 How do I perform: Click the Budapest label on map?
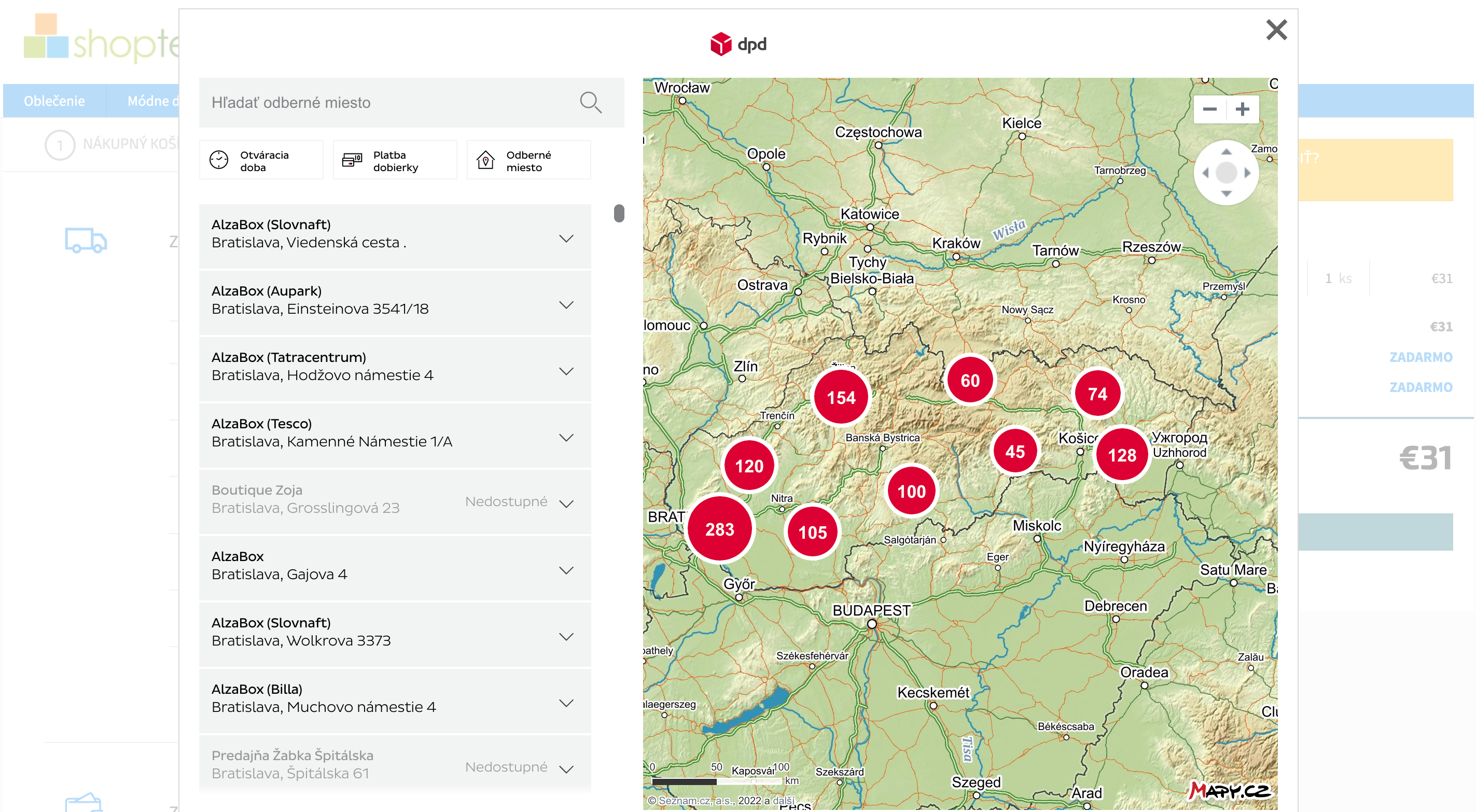[x=871, y=611]
